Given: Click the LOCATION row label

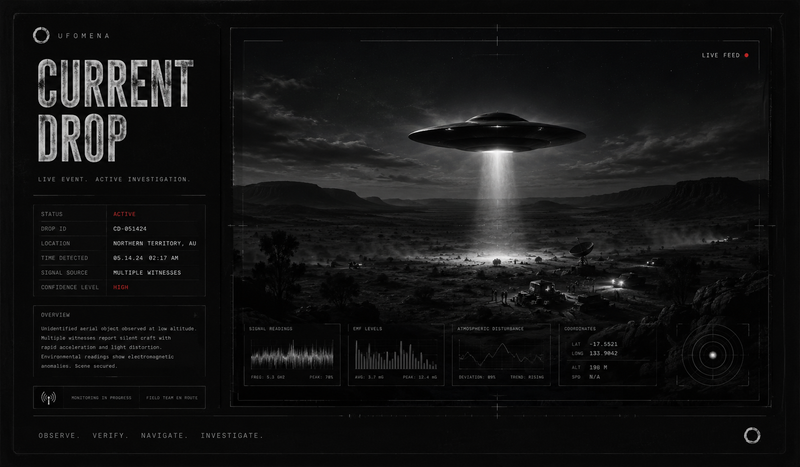Looking at the screenshot, I should pos(56,243).
